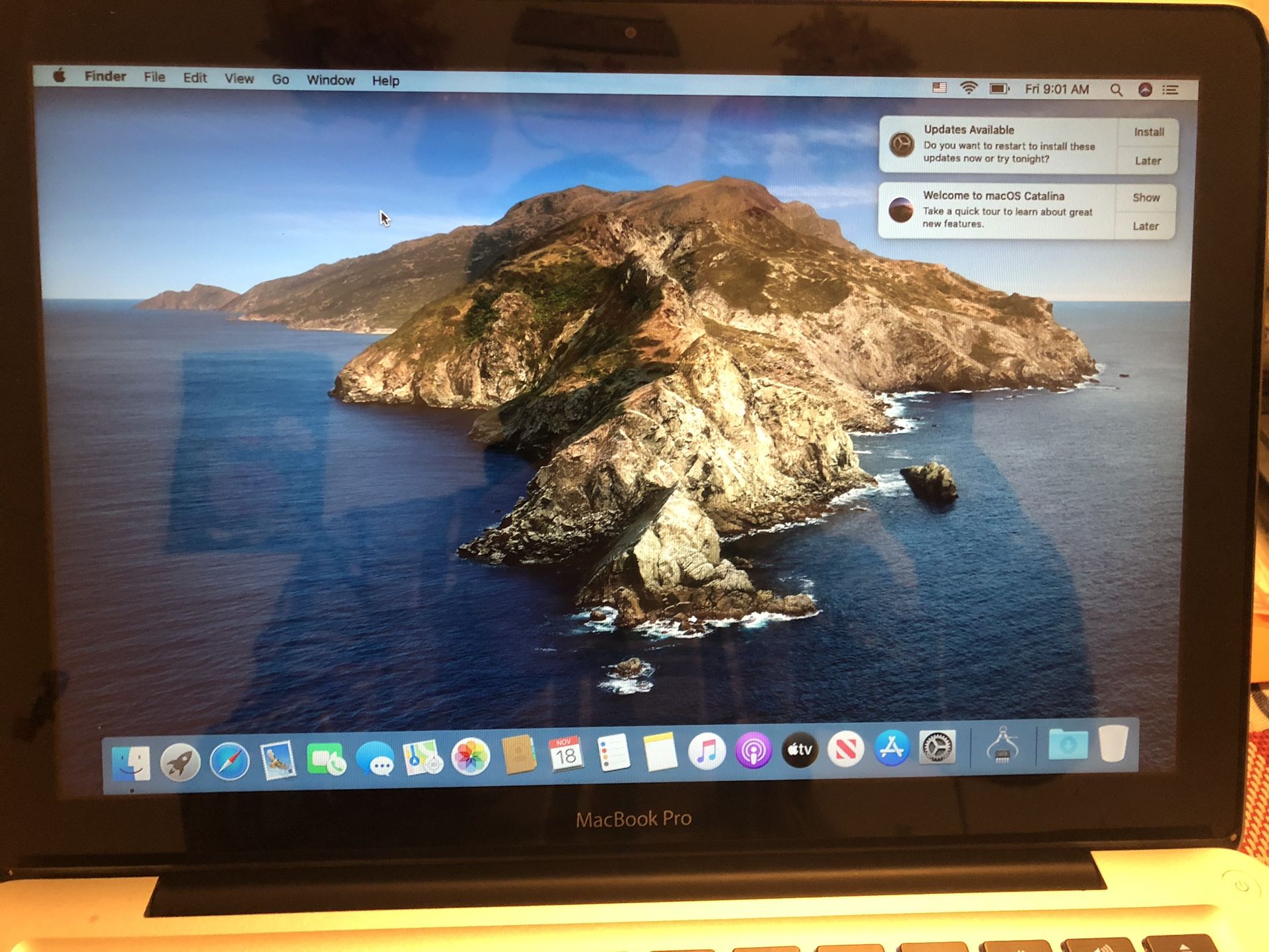Toggle Notification Center from the menu bar
Viewport: 1269px width, 952px height.
(x=1171, y=90)
